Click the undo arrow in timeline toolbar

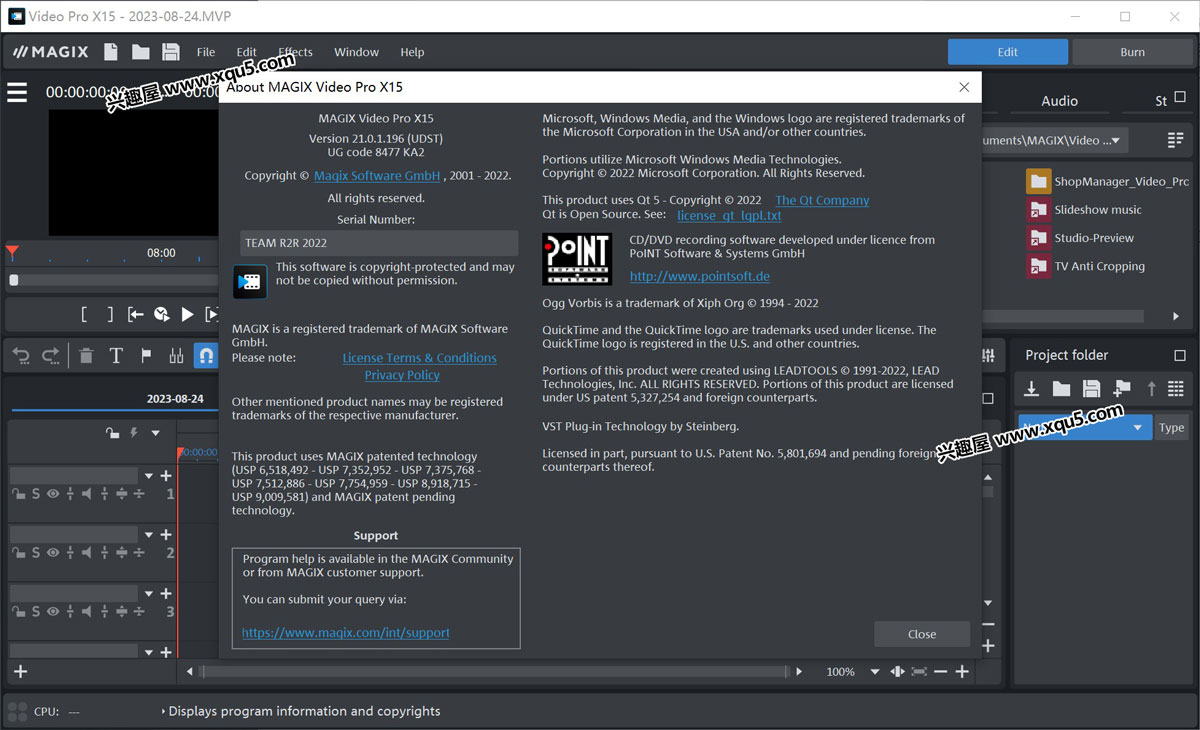[x=21, y=355]
